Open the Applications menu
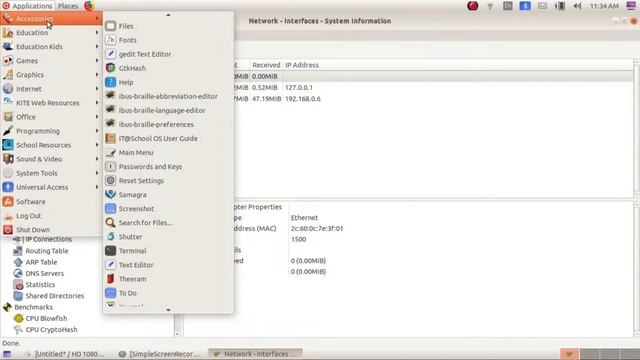The height and width of the screenshot is (360, 640). click(27, 6)
